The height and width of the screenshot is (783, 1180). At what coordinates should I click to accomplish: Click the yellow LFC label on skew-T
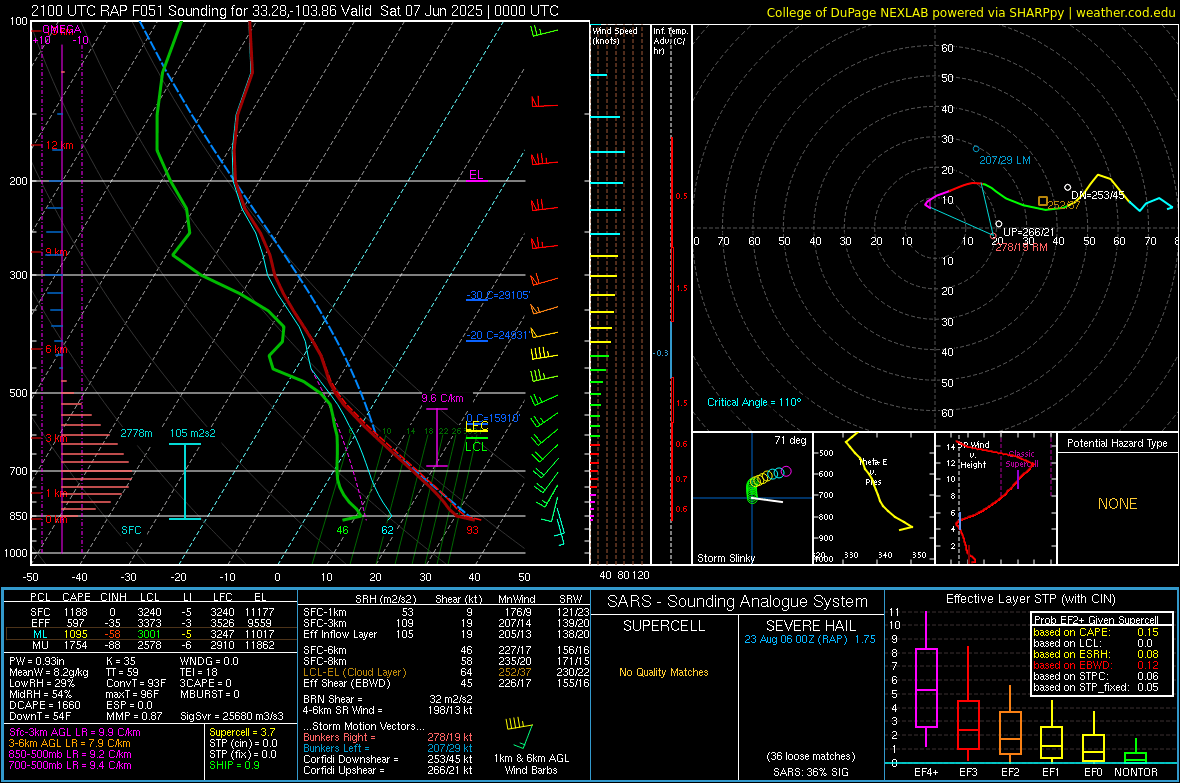click(476, 426)
